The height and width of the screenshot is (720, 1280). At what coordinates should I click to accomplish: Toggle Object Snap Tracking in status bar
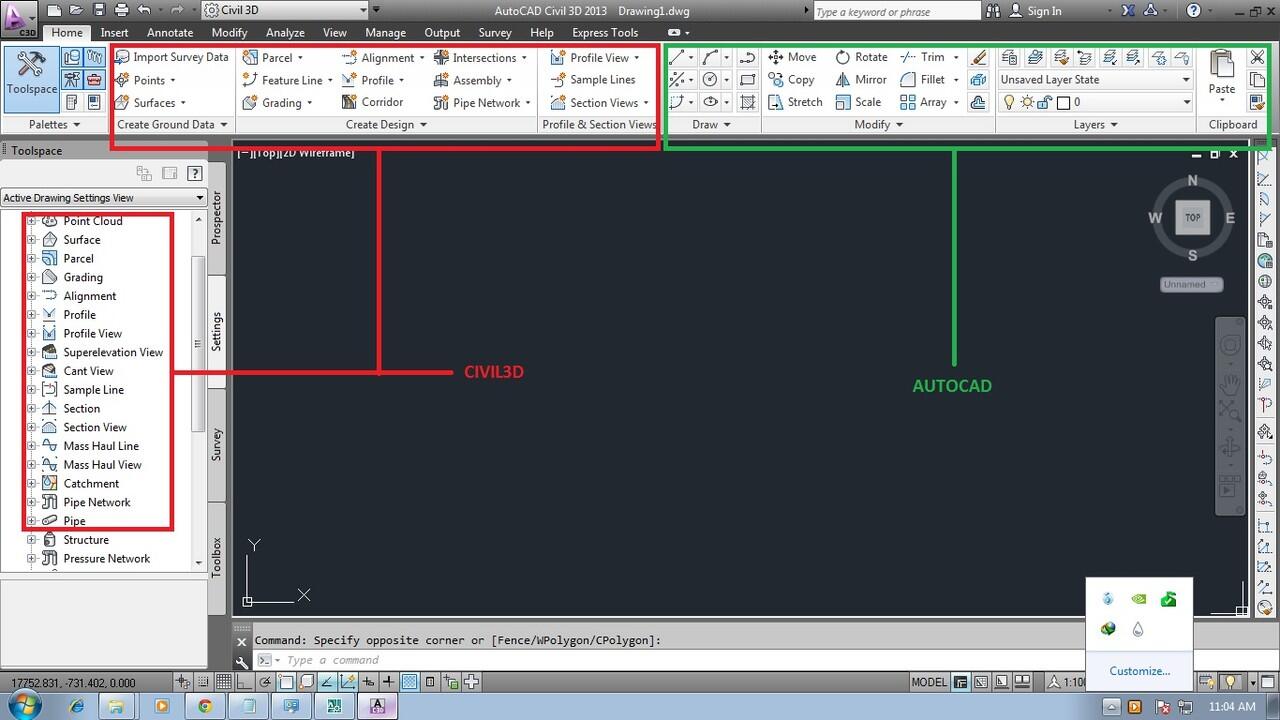point(328,682)
